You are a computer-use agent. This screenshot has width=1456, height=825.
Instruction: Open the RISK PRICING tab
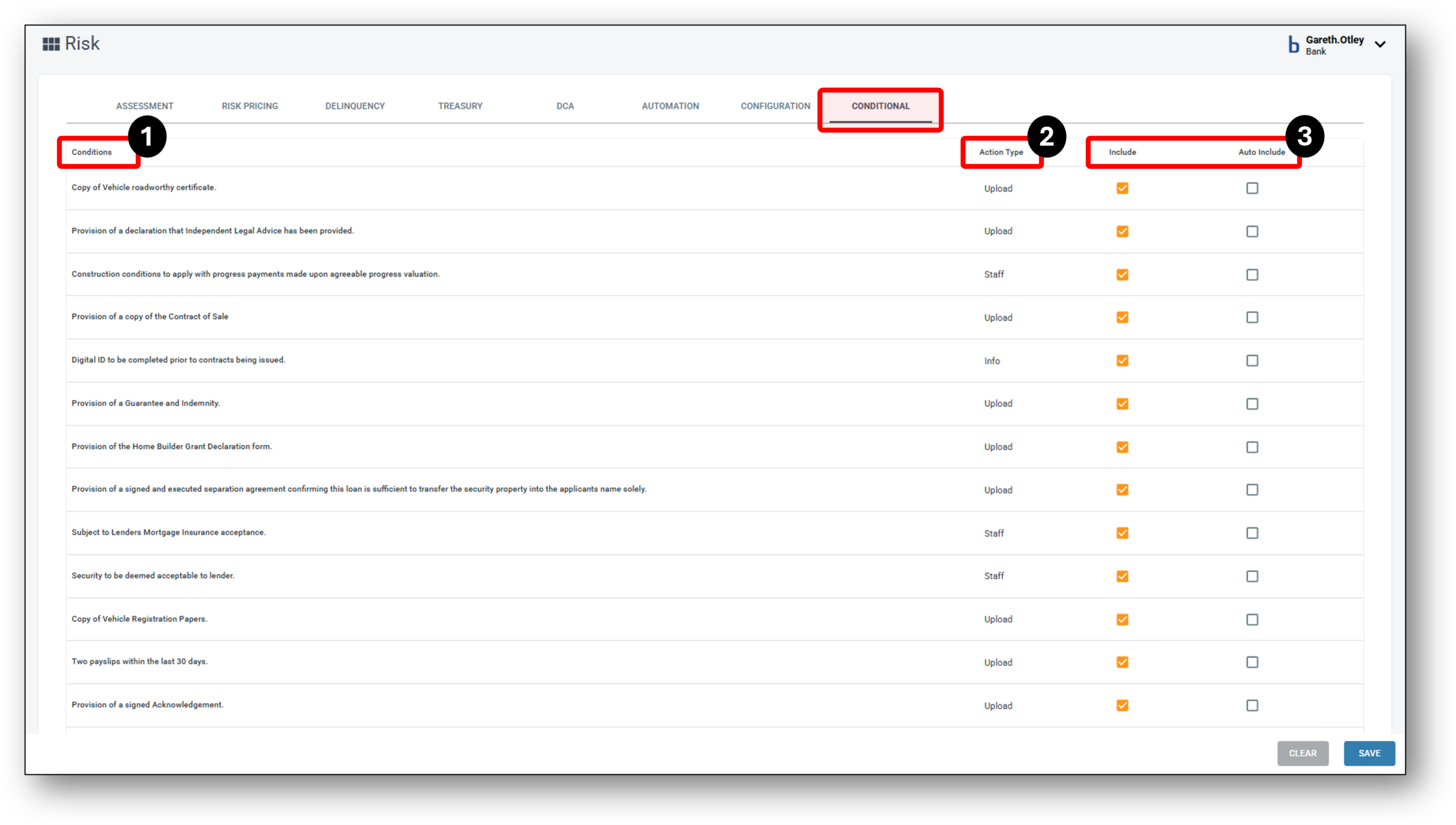(x=249, y=106)
